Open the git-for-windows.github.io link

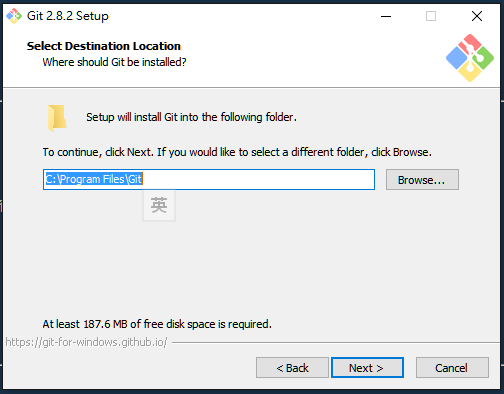coord(86,342)
